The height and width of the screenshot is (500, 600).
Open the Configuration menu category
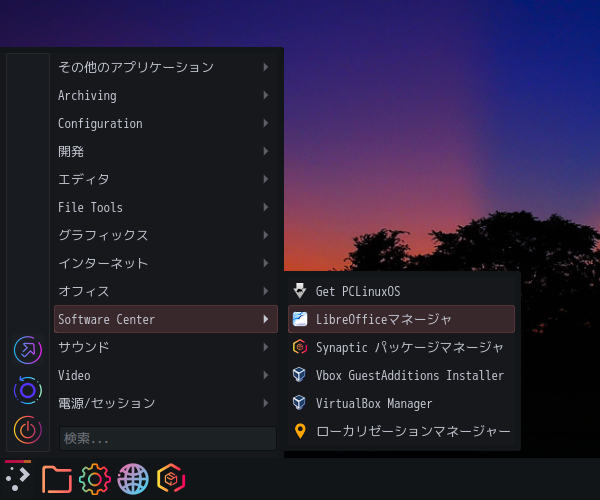[x=166, y=123]
